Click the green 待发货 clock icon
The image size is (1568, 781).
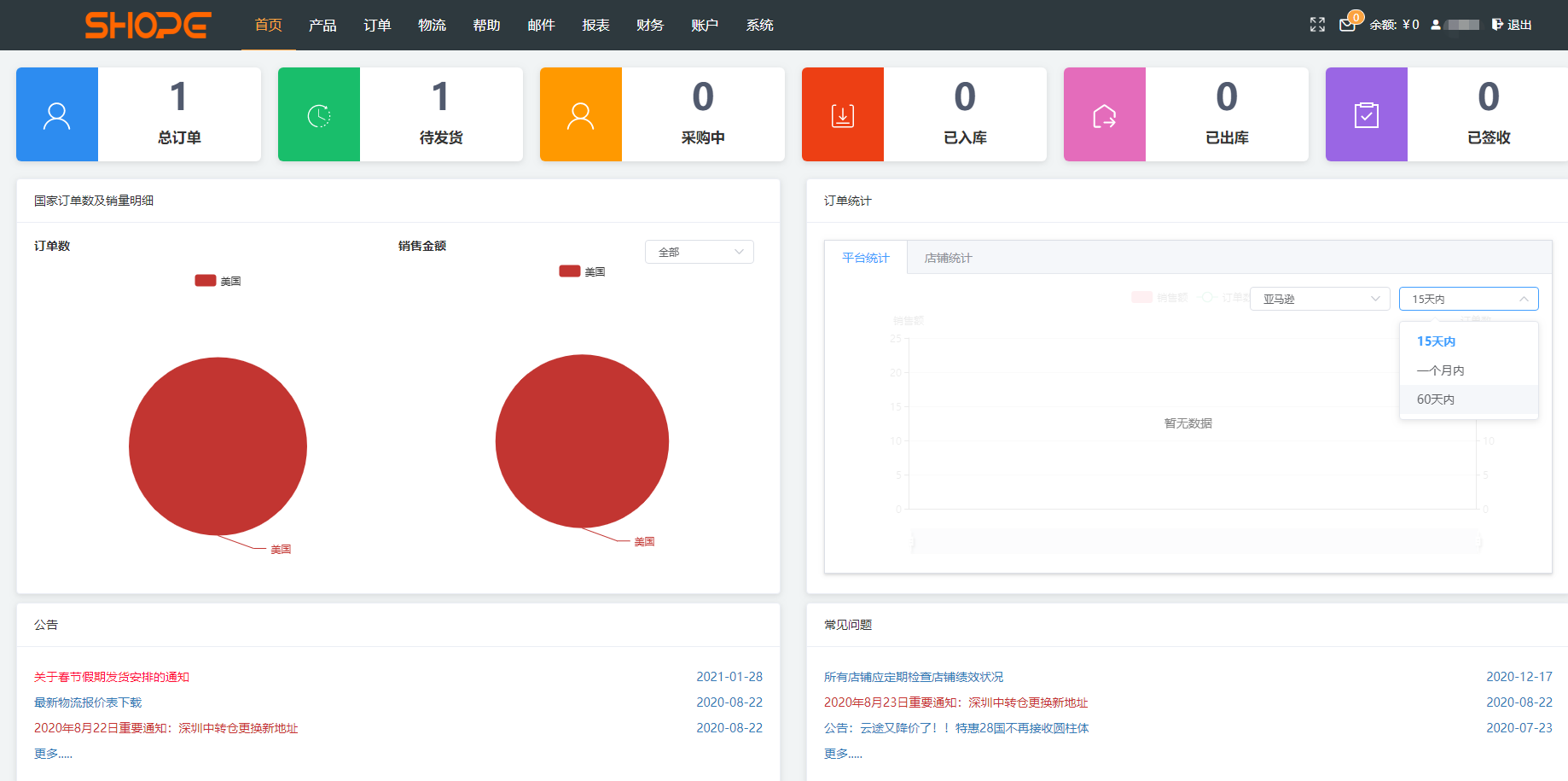tap(319, 114)
